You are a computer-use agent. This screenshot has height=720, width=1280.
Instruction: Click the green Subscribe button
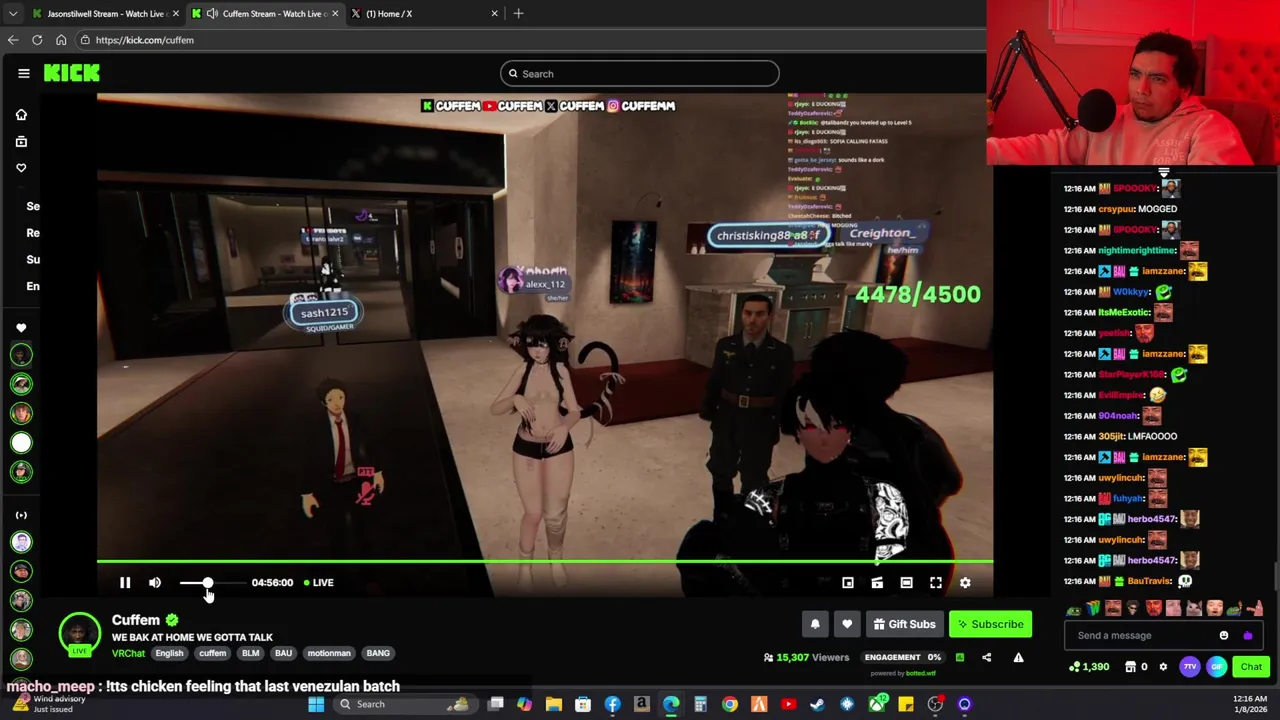tap(990, 624)
